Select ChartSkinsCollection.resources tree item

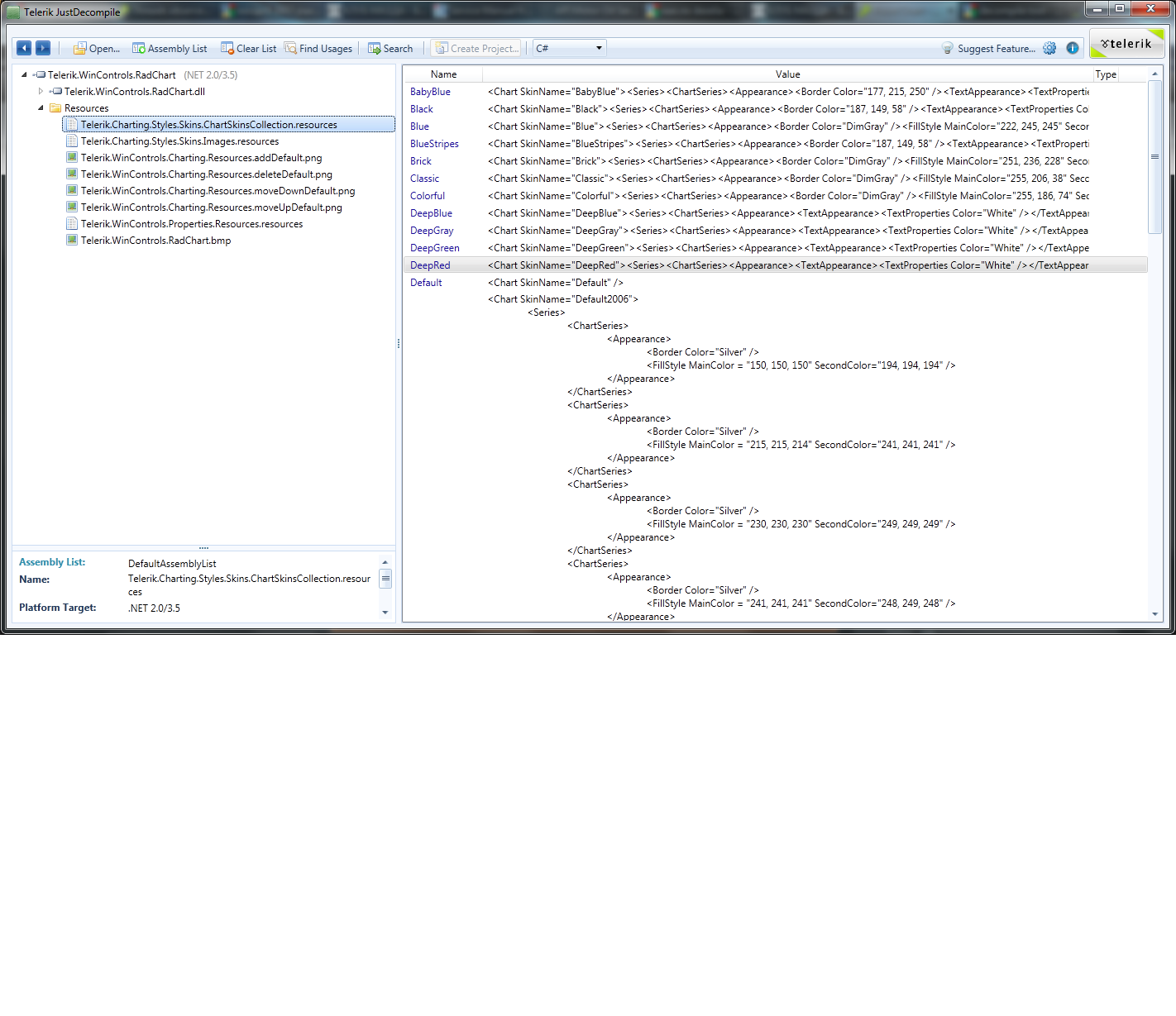pos(228,125)
